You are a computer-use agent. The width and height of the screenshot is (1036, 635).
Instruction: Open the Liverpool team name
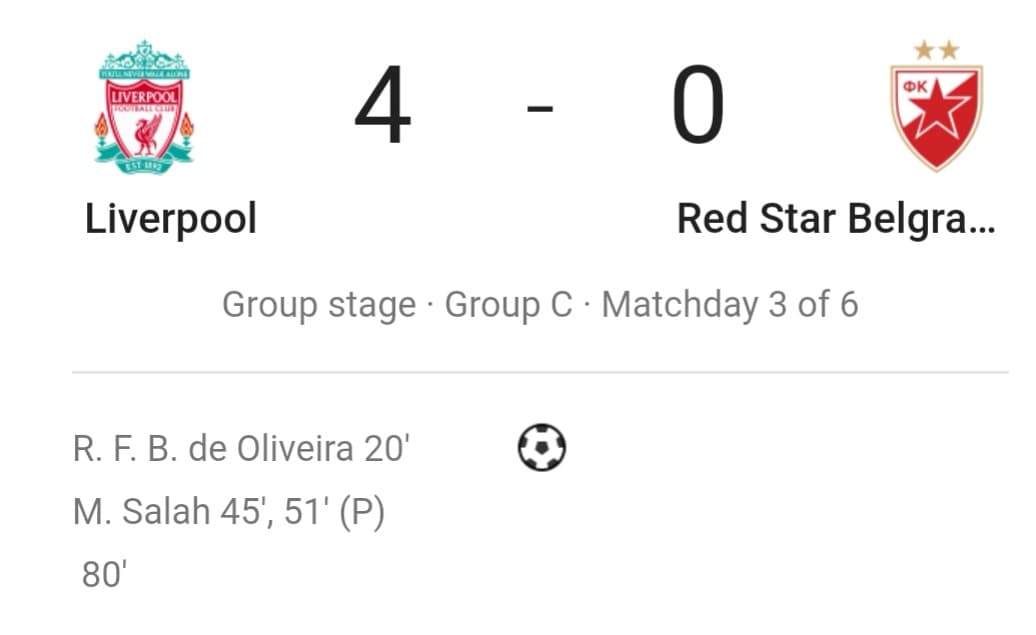(x=170, y=219)
